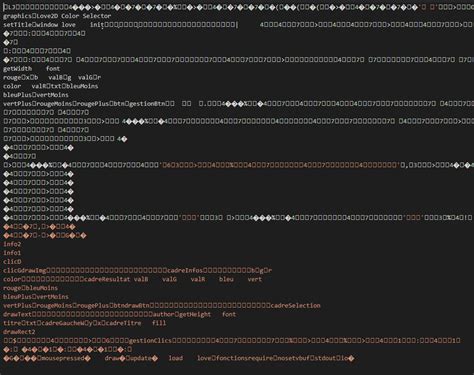Click the word "load" on the last line

(176, 358)
